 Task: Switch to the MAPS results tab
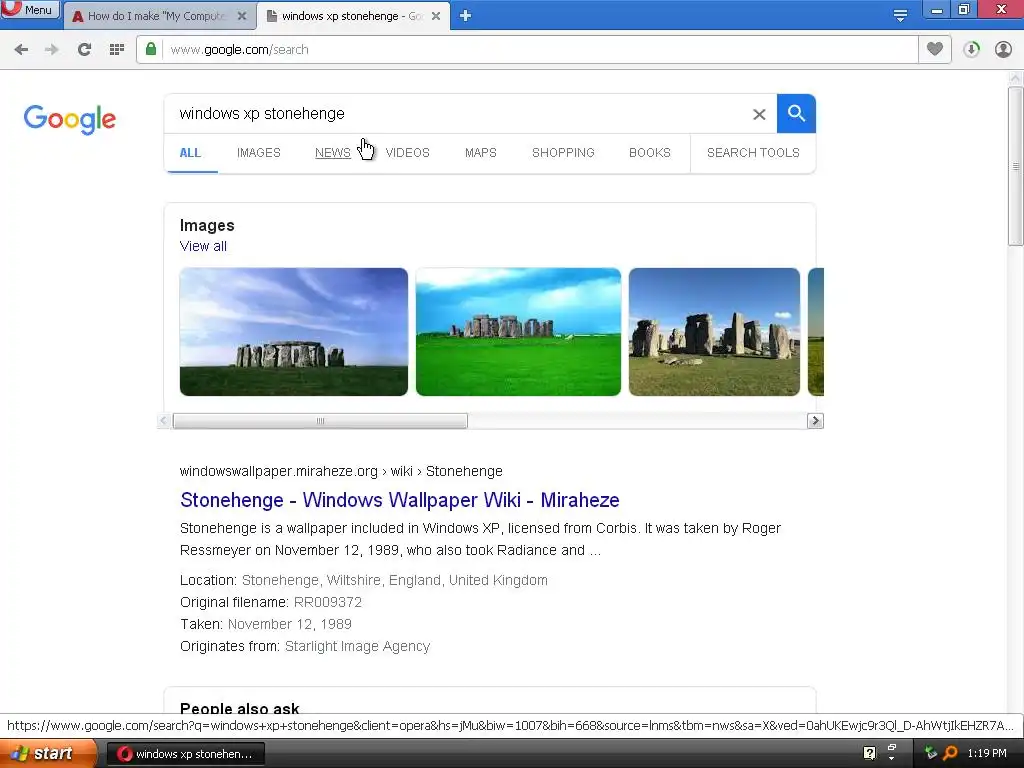[x=481, y=153]
